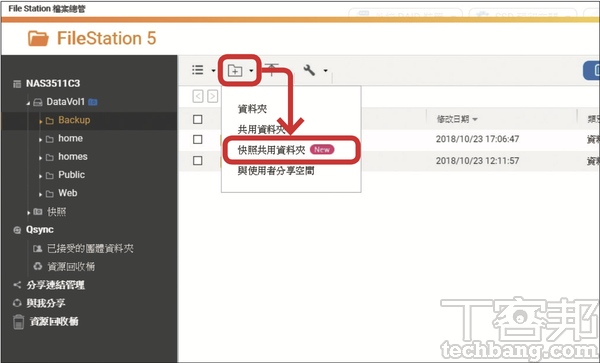Go forward with the right navigation arrow
This screenshot has width=600, height=363.
(212, 96)
